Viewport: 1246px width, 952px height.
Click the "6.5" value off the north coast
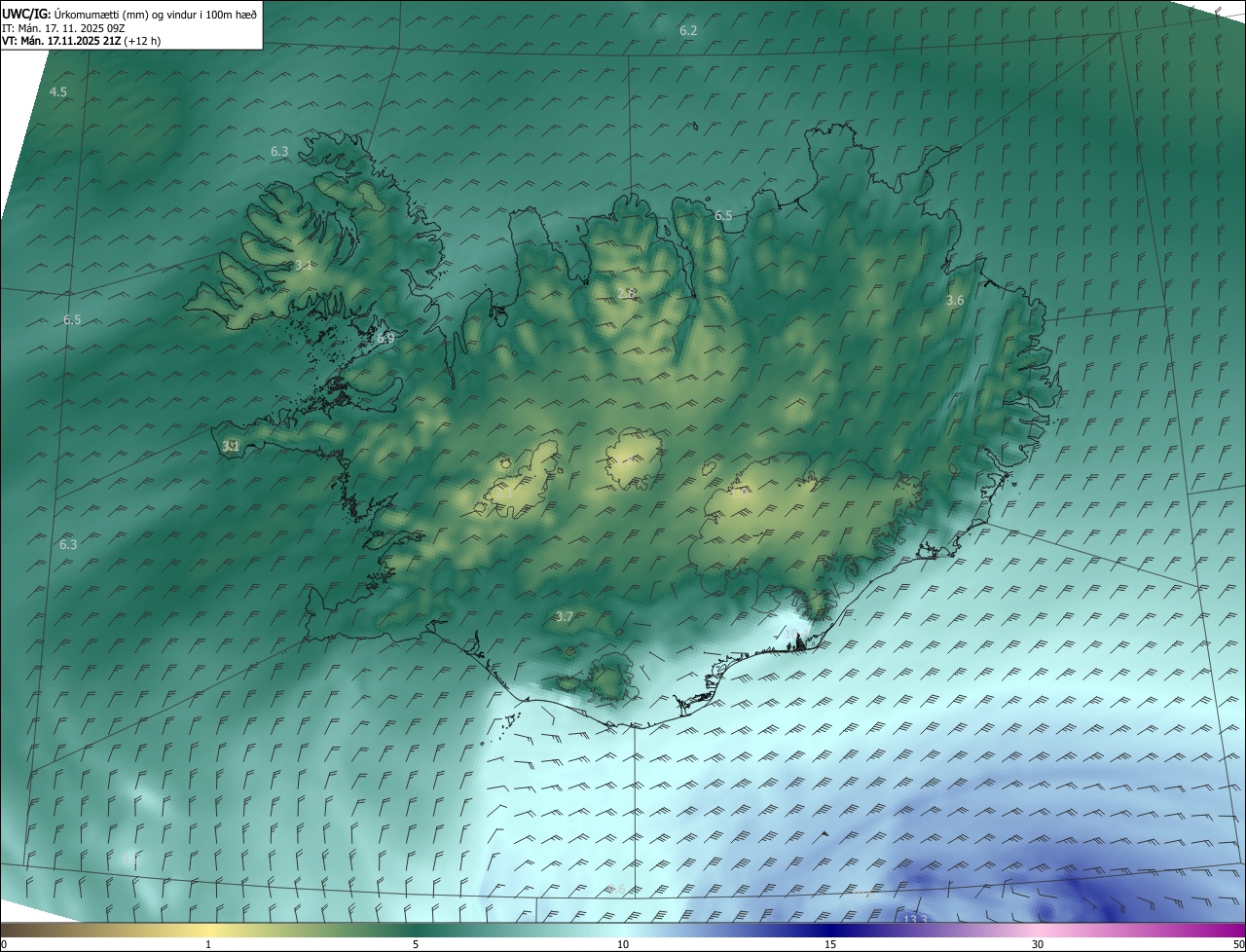click(723, 216)
